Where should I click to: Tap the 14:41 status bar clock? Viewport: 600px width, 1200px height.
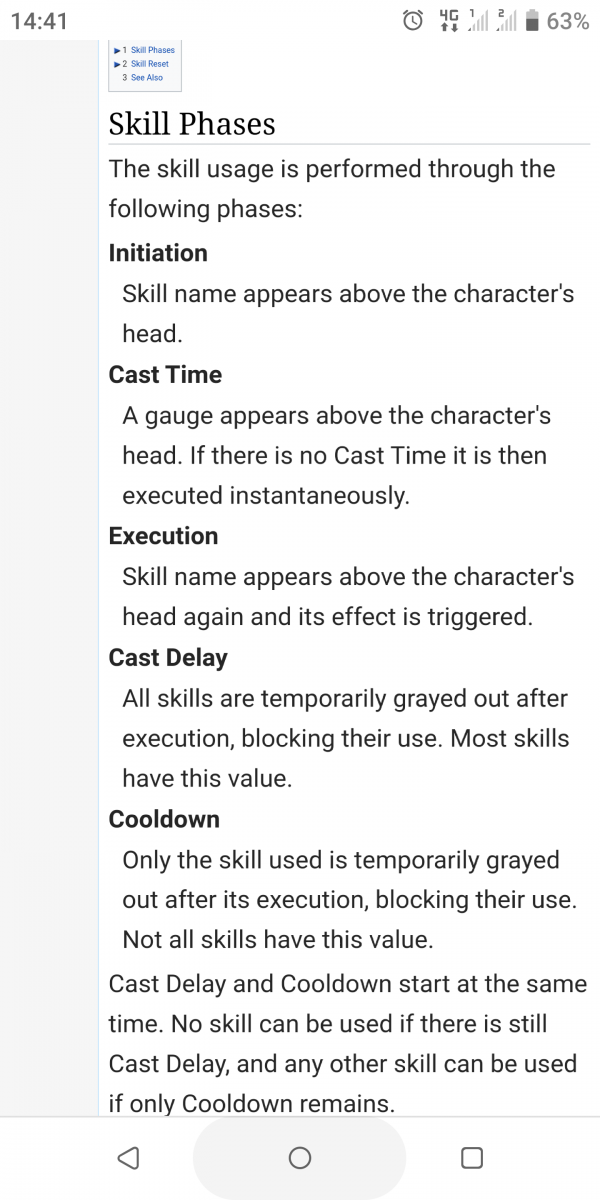point(39,20)
